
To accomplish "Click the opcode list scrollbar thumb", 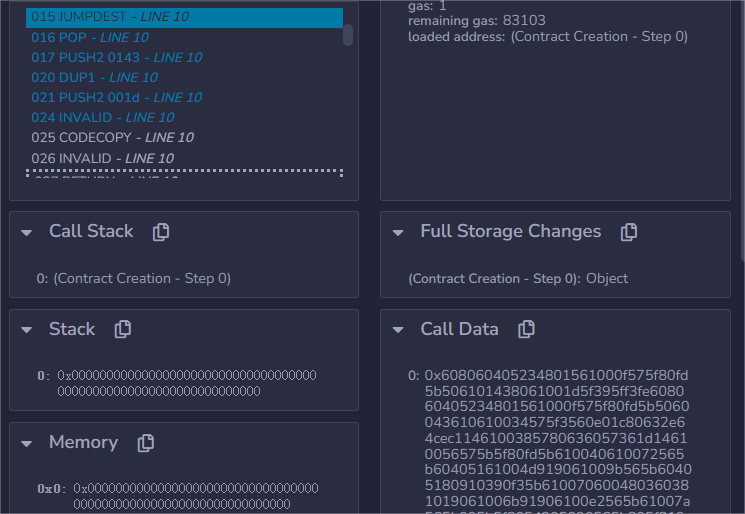I will (x=348, y=35).
